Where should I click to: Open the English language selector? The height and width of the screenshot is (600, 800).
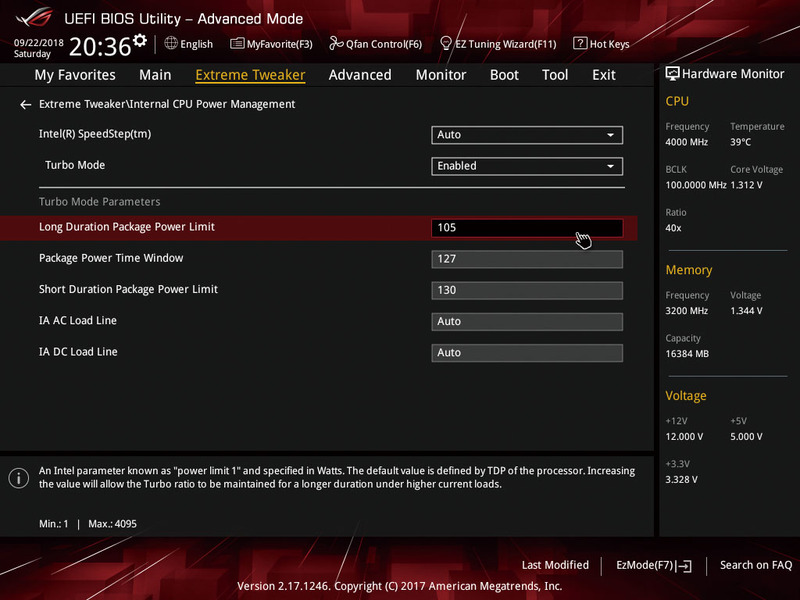(189, 43)
